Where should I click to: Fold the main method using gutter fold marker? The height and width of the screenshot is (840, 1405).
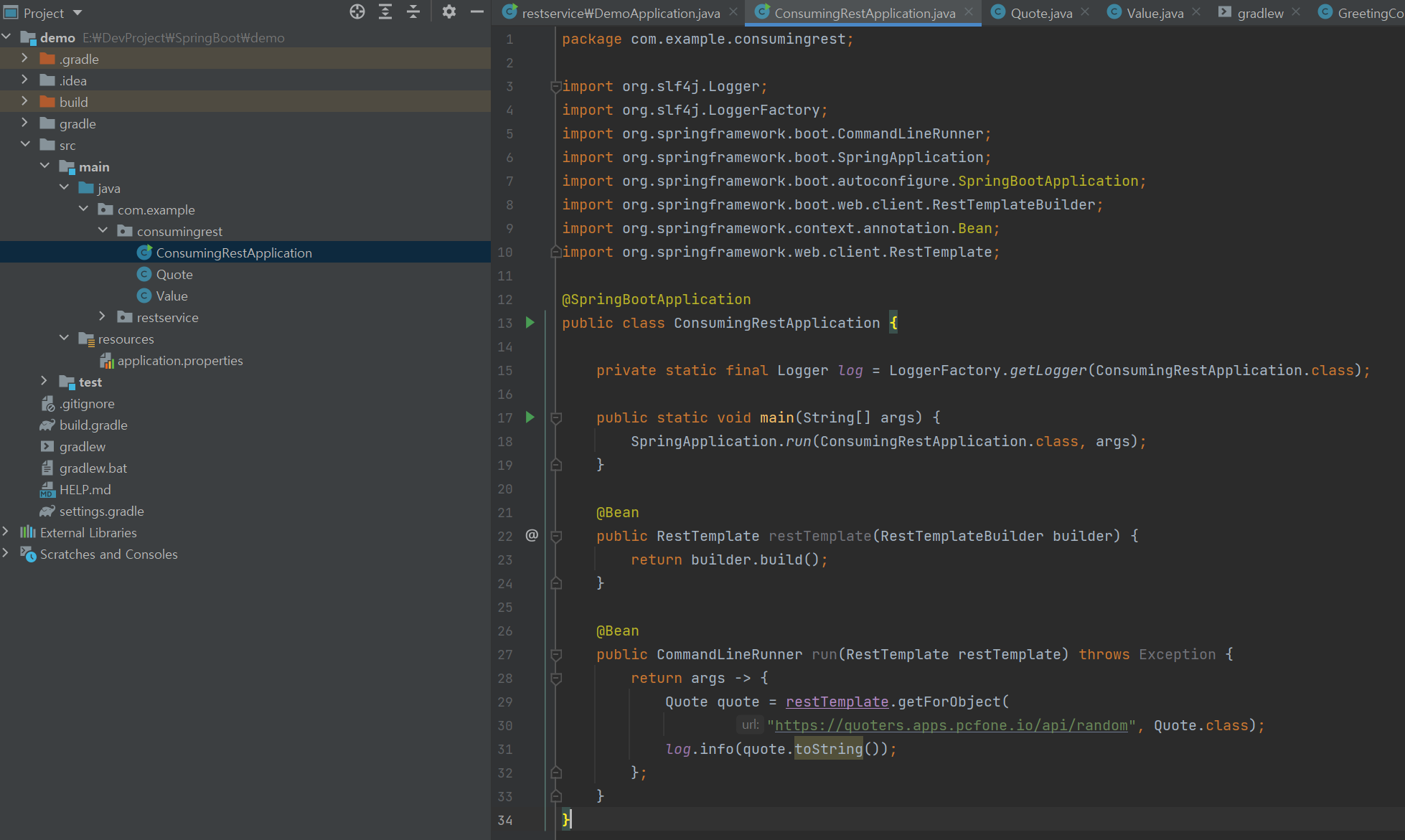[556, 417]
